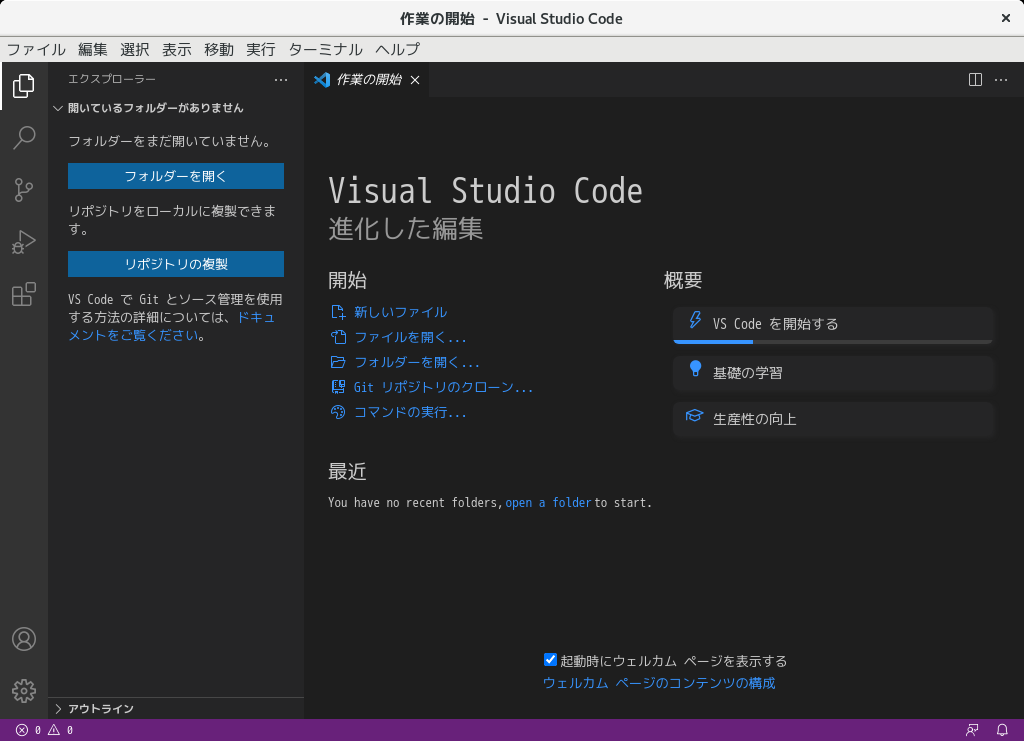1024x741 pixels.
Task: Select the 作業の開始 editor tab
Action: tap(367, 80)
